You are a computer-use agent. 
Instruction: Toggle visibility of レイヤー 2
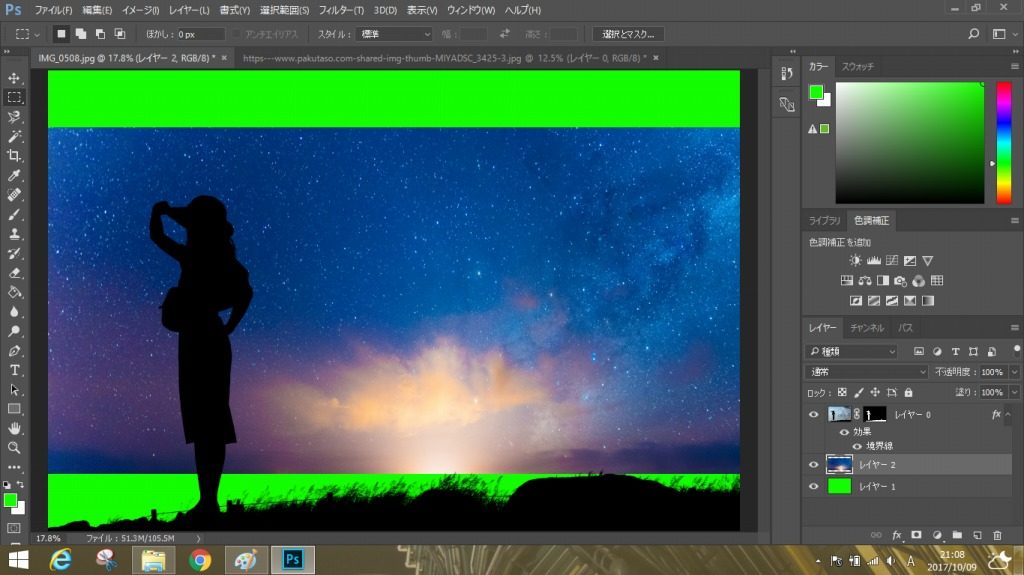(813, 464)
